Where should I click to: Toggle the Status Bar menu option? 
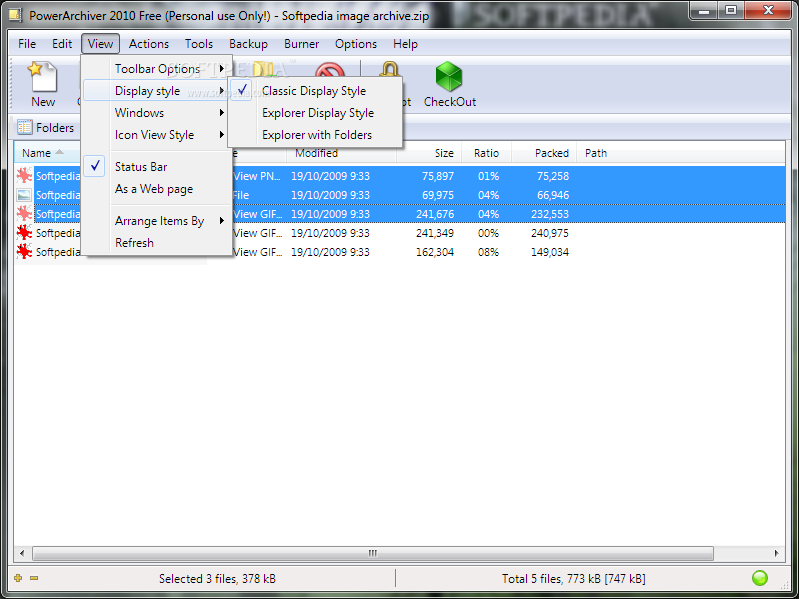(x=156, y=167)
